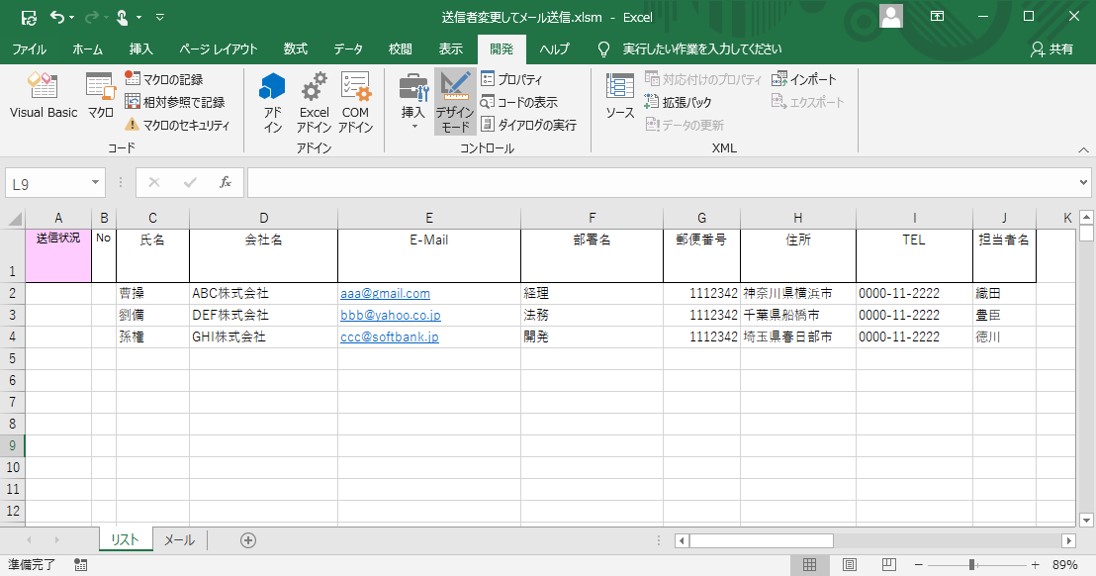Open macro security settings (マクロのセキュリティ)
1096x576 pixels.
click(177, 125)
